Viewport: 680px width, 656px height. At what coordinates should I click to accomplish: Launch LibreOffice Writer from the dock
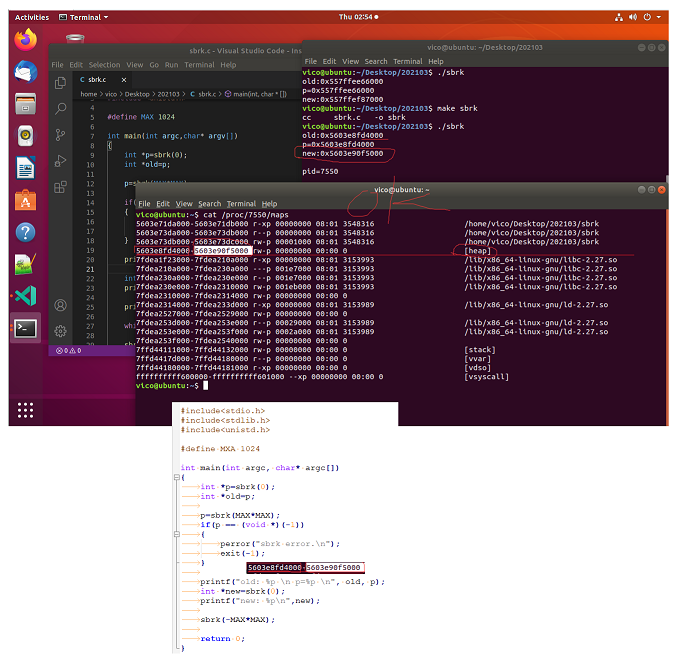point(26,168)
